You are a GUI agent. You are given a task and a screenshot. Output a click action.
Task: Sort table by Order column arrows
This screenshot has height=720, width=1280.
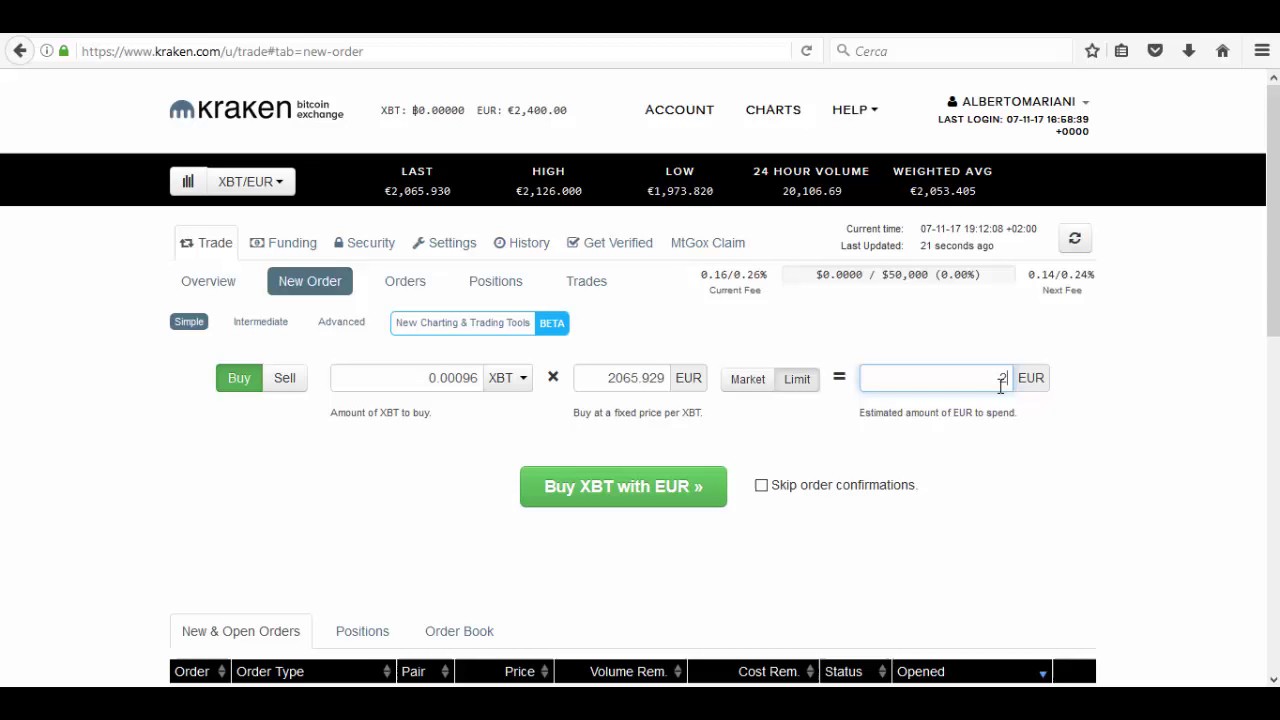pos(222,672)
